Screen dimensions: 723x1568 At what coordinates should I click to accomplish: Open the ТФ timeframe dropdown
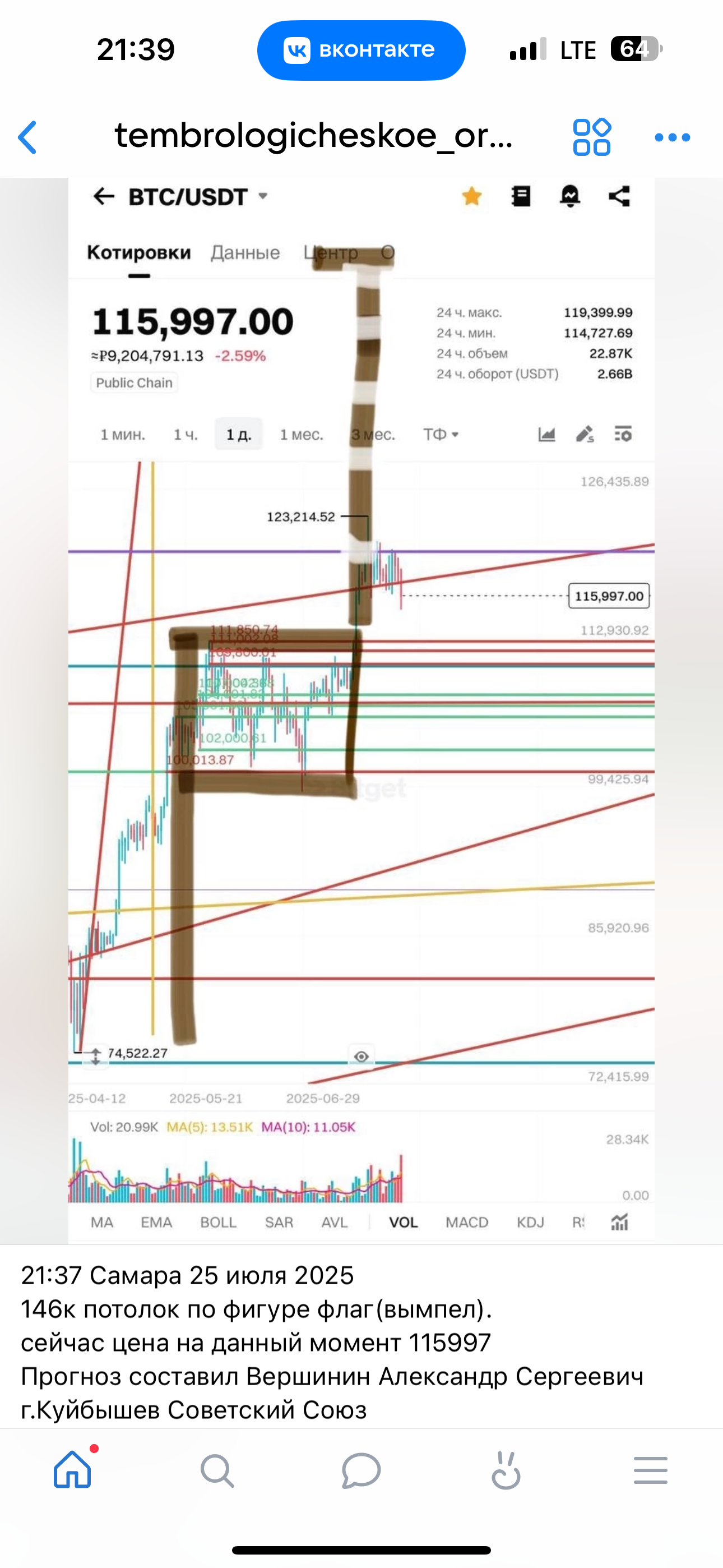pyautogui.click(x=441, y=435)
